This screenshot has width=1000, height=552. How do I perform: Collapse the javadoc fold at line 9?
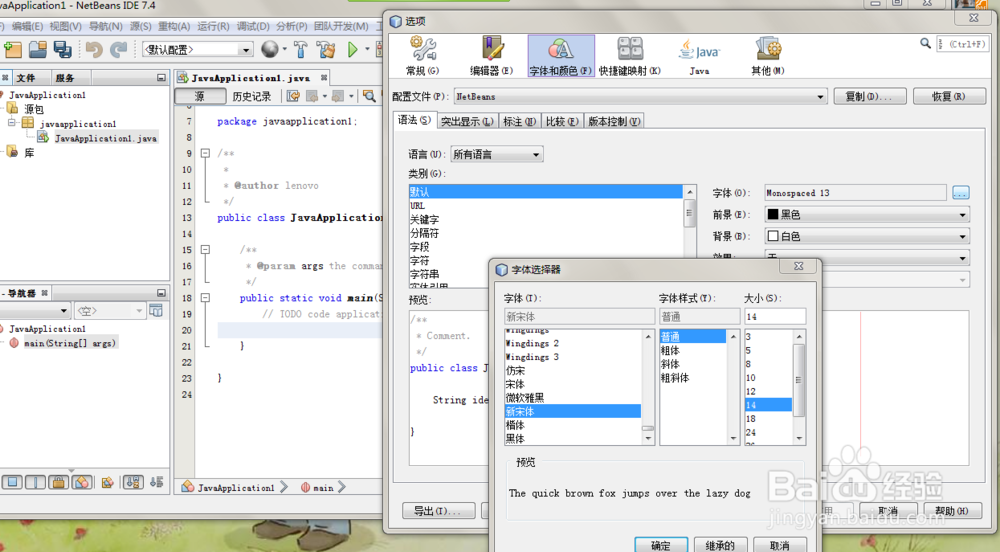pos(205,153)
